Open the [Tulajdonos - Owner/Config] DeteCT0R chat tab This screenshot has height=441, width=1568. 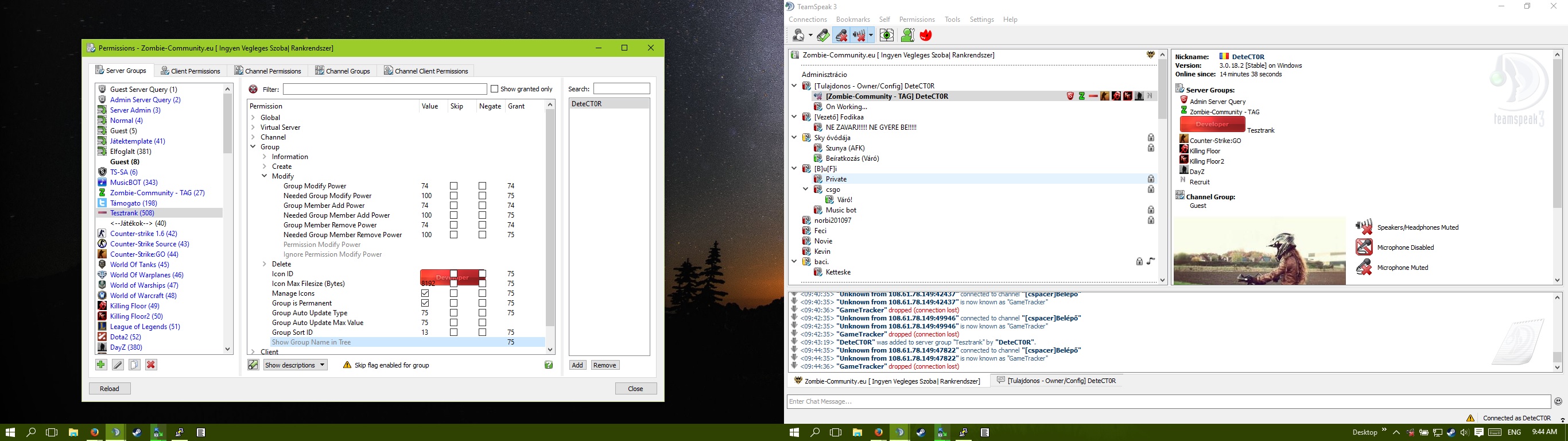1055,381
